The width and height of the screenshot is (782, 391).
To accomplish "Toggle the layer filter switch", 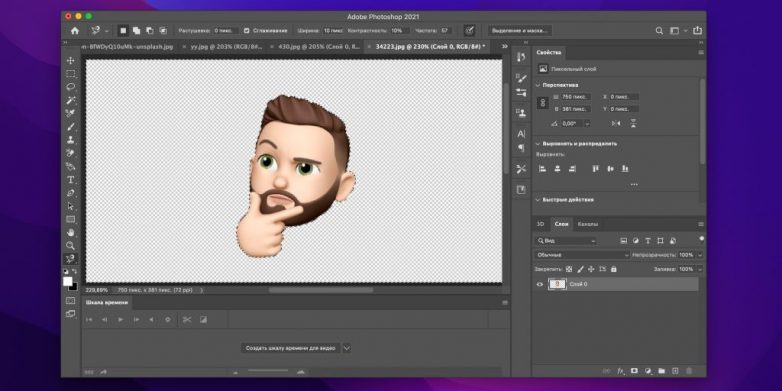I will 702,239.
